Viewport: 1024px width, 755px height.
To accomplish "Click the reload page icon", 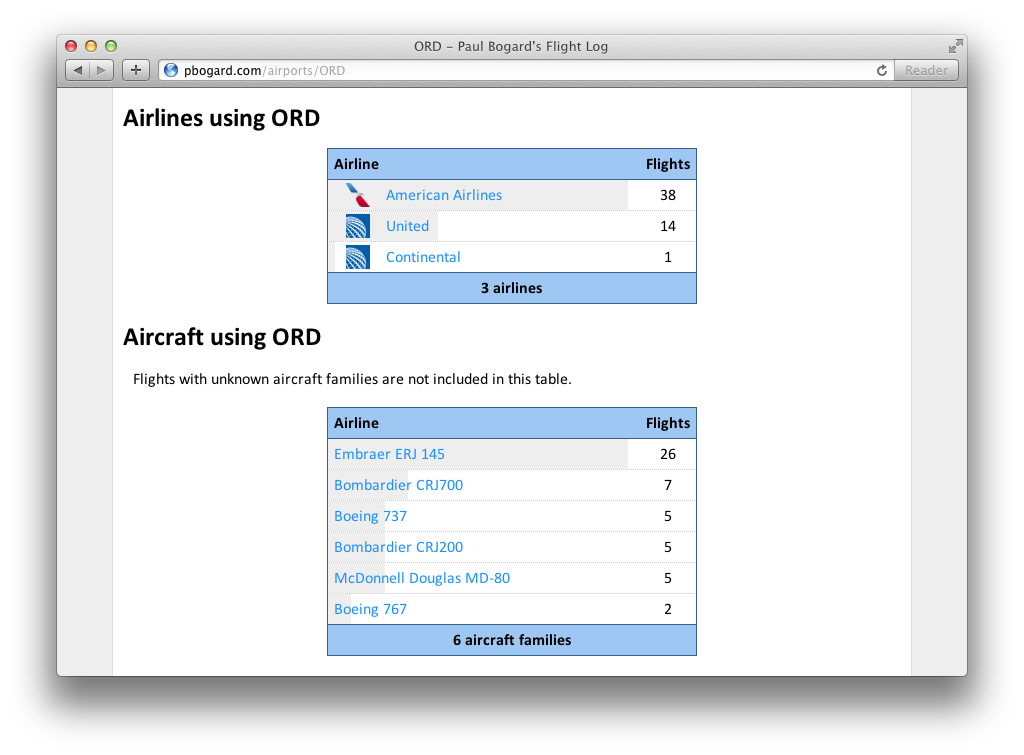I will click(881, 70).
